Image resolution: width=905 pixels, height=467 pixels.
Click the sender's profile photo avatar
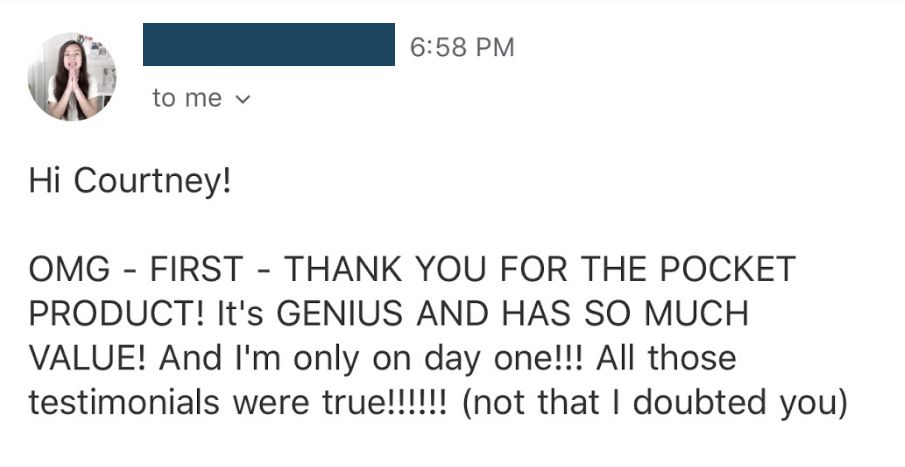72,77
